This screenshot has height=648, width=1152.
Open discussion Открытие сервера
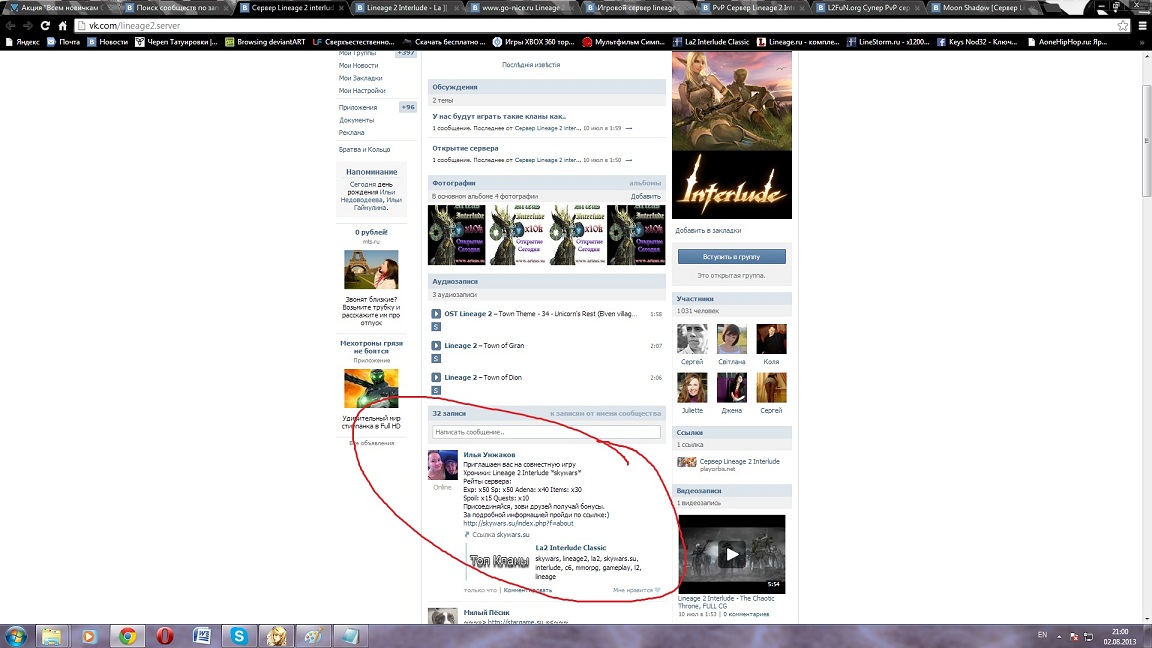tap(465, 148)
